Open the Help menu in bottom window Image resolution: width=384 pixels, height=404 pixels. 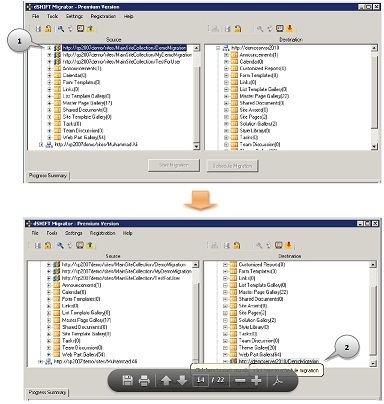128,233
